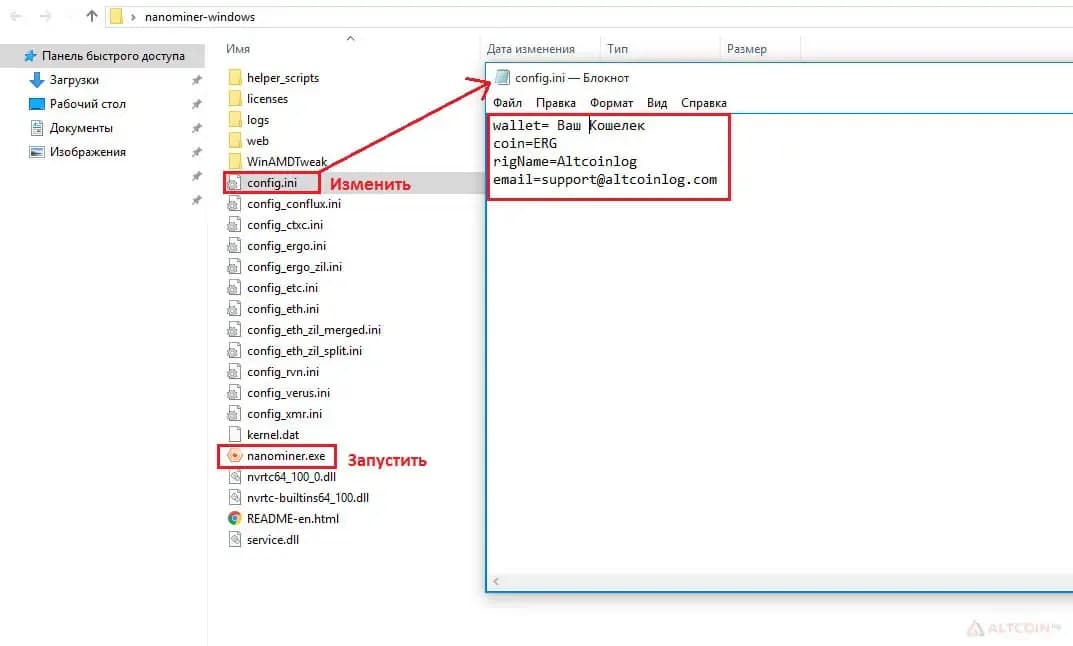
Task: Click the config_conflux.ini file icon
Action: 234,204
